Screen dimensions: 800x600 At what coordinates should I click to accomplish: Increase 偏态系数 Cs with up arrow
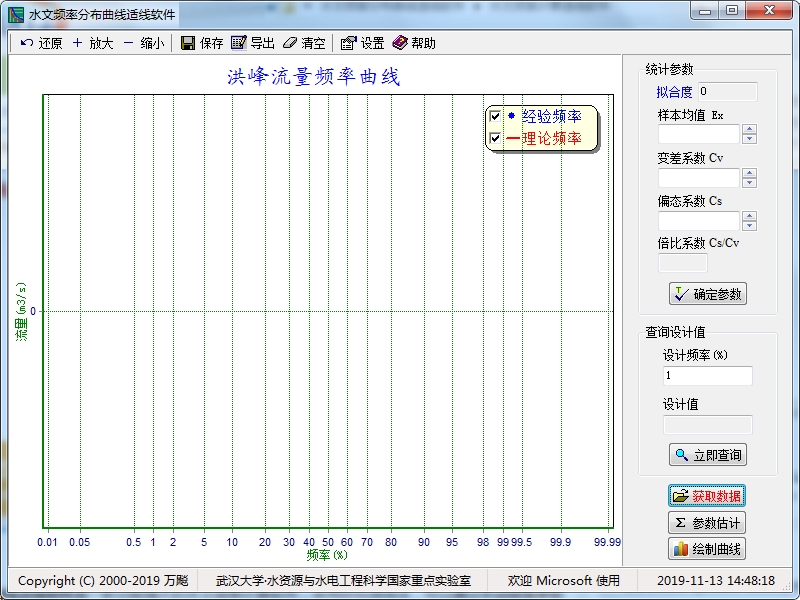[x=749, y=216]
